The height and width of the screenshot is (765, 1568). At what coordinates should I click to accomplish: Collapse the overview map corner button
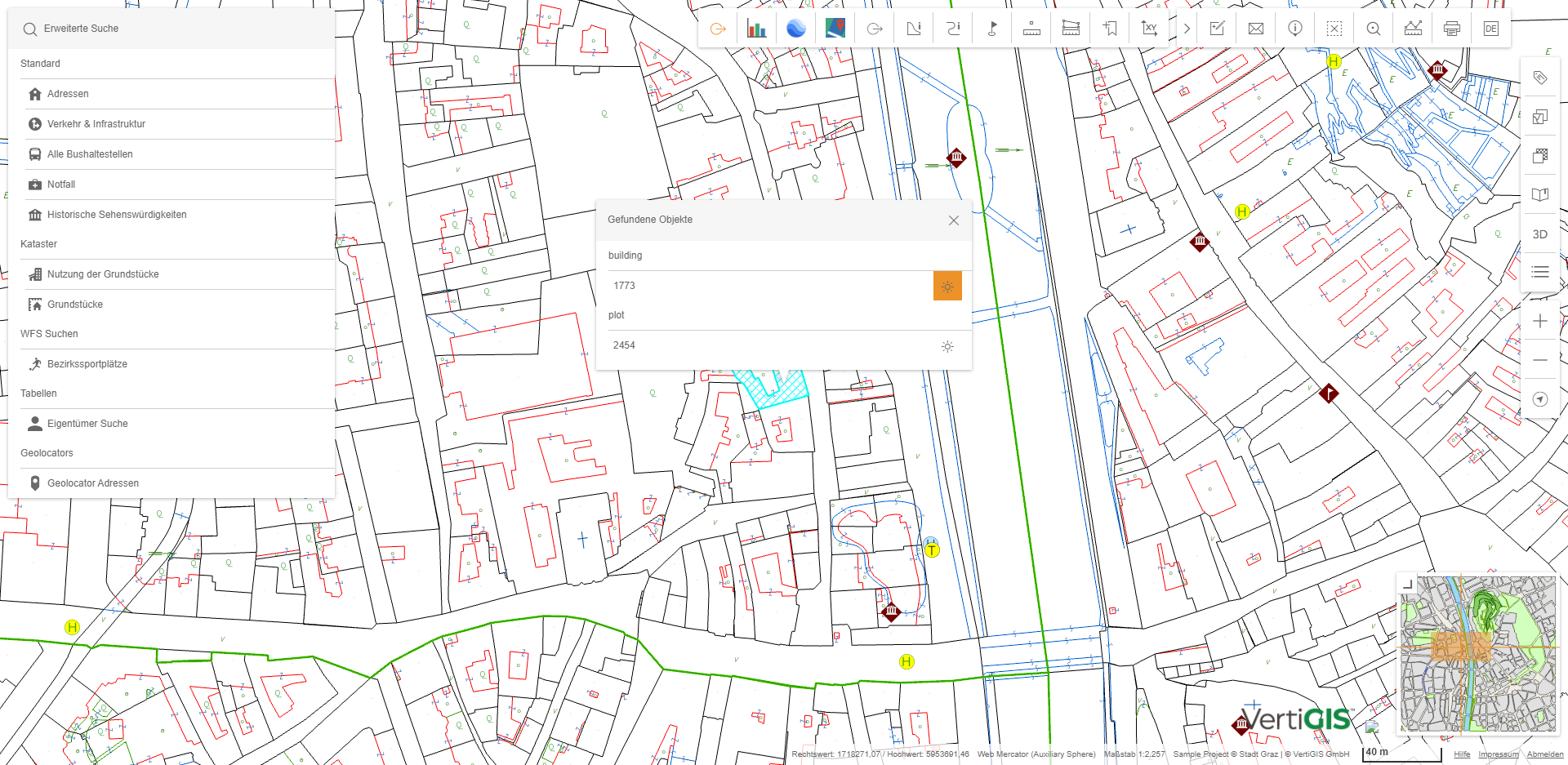pyautogui.click(x=1407, y=584)
